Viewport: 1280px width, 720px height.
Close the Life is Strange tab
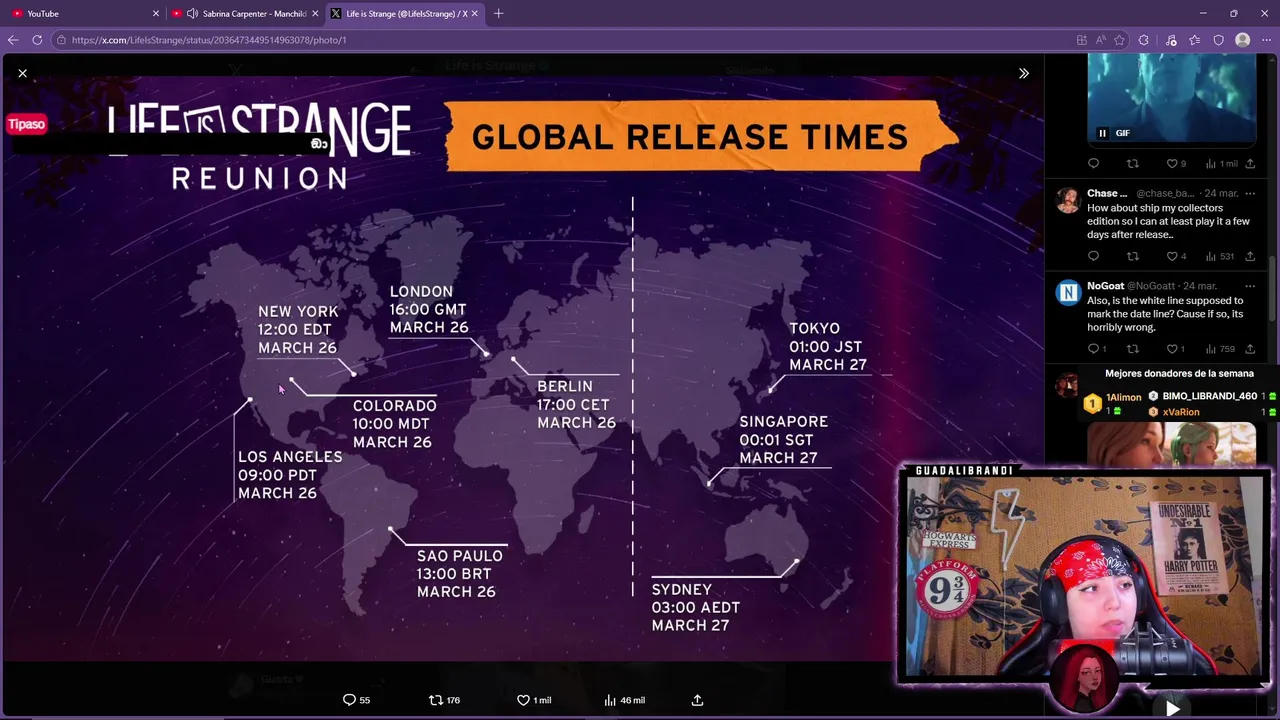[474, 13]
